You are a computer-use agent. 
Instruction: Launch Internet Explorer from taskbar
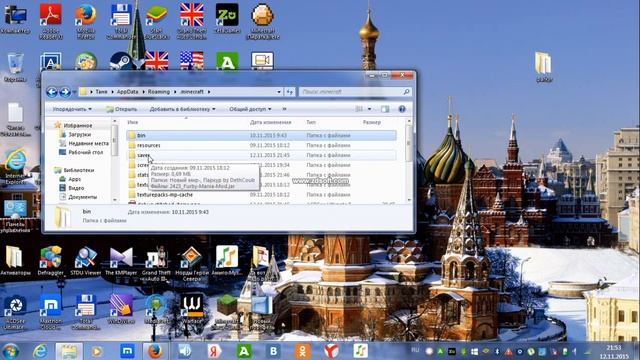tap(40, 351)
